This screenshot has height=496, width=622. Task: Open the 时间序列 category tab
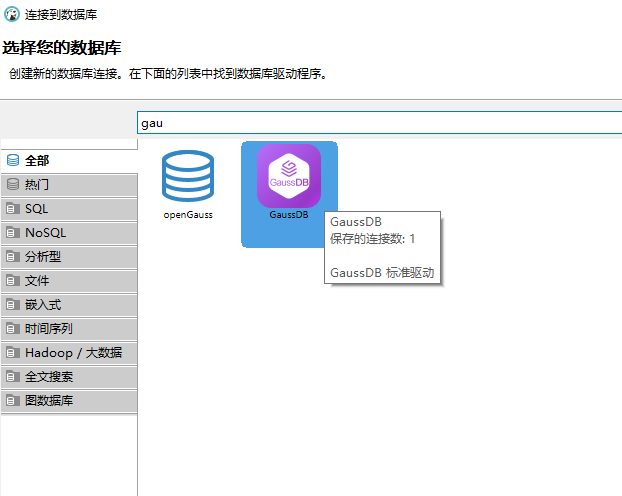pos(69,329)
